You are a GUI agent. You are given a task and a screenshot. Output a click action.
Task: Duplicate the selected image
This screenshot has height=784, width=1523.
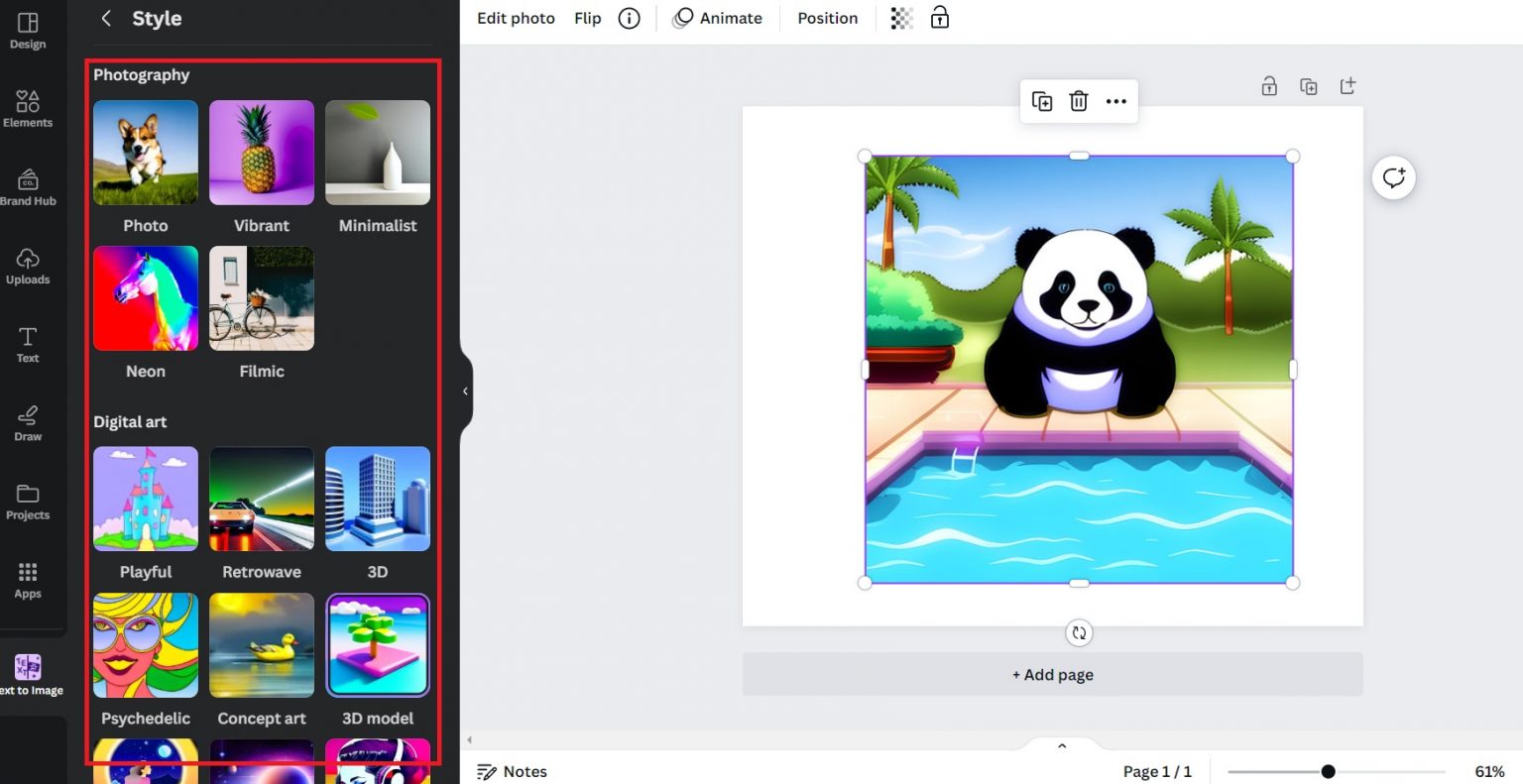click(1041, 101)
